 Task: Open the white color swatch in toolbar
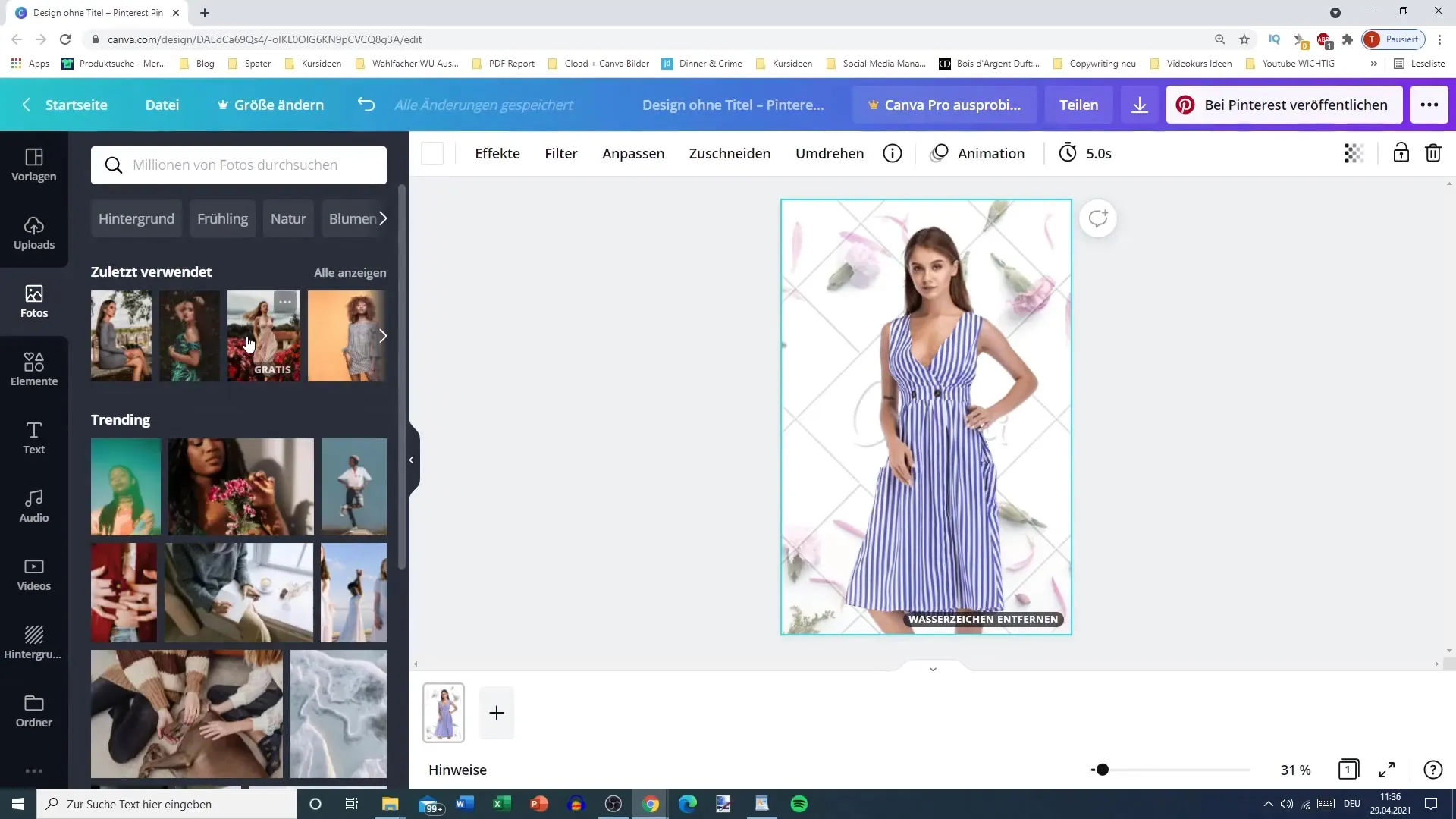click(432, 154)
